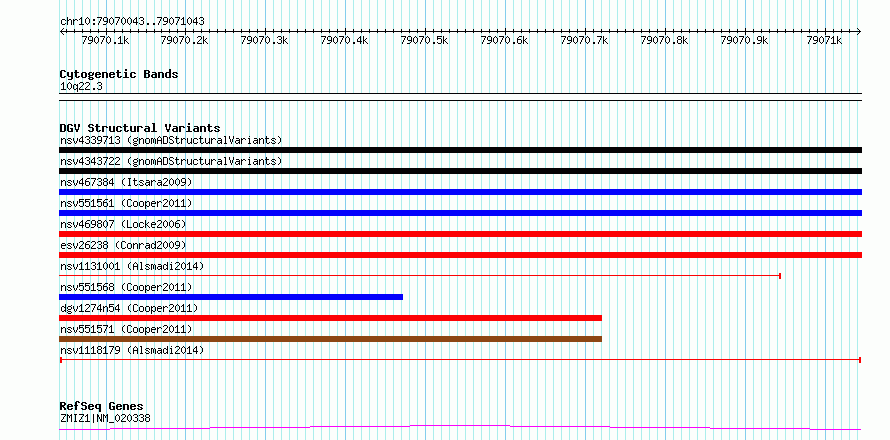890x440 pixels.
Task: Click the 79070.1k ruler tick label
Action: [106, 40]
